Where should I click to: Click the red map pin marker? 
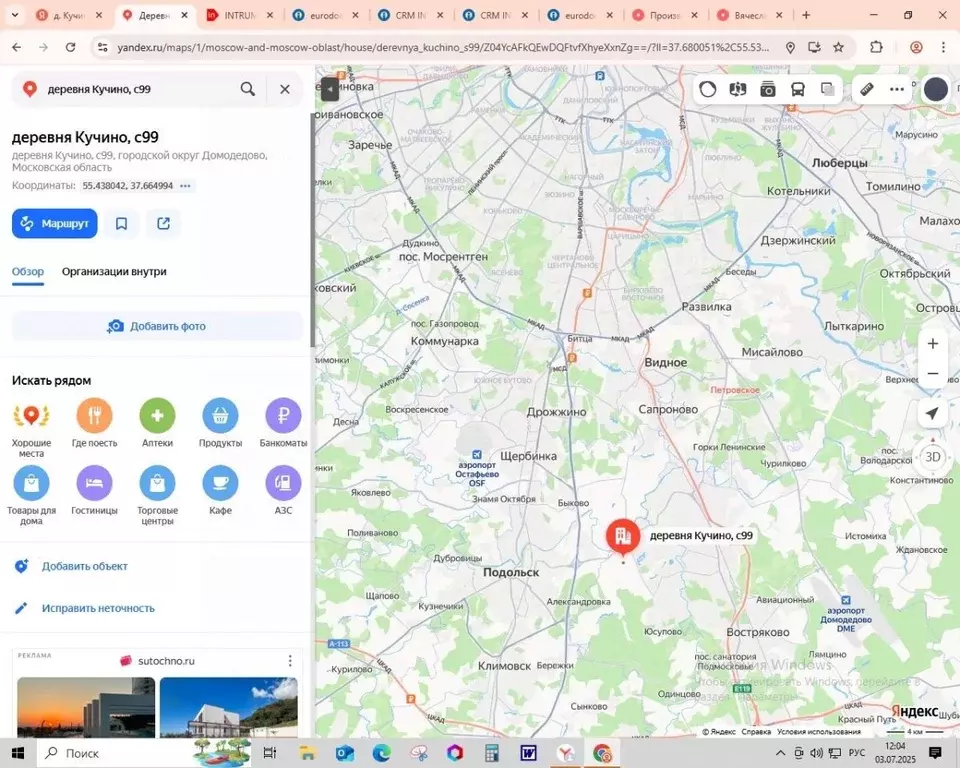tap(623, 536)
